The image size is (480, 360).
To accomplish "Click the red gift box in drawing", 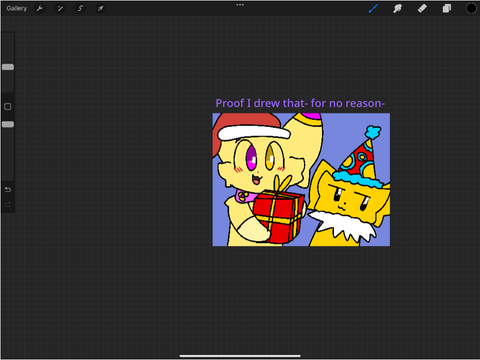I will [x=279, y=216].
